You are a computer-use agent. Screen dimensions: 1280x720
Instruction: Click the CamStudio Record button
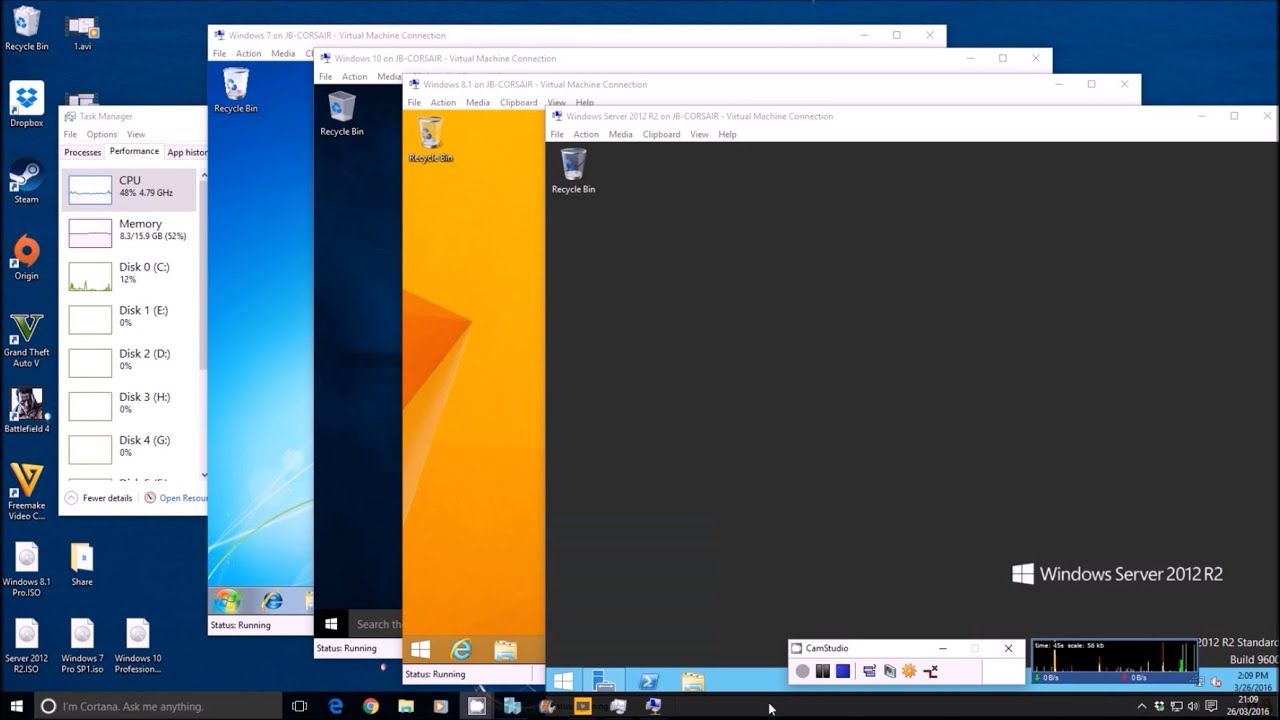(x=802, y=671)
